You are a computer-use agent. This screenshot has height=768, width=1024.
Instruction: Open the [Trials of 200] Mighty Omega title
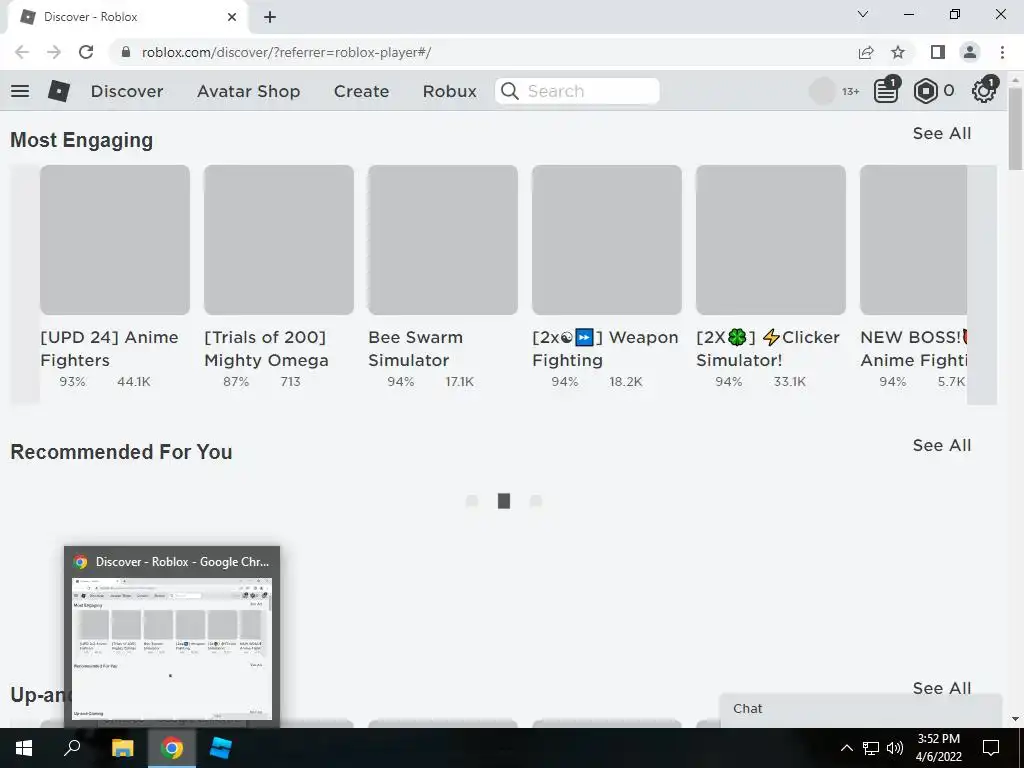click(266, 349)
